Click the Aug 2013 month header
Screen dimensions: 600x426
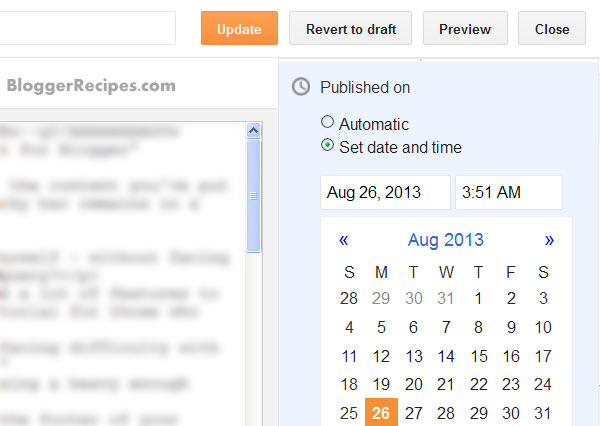446,240
